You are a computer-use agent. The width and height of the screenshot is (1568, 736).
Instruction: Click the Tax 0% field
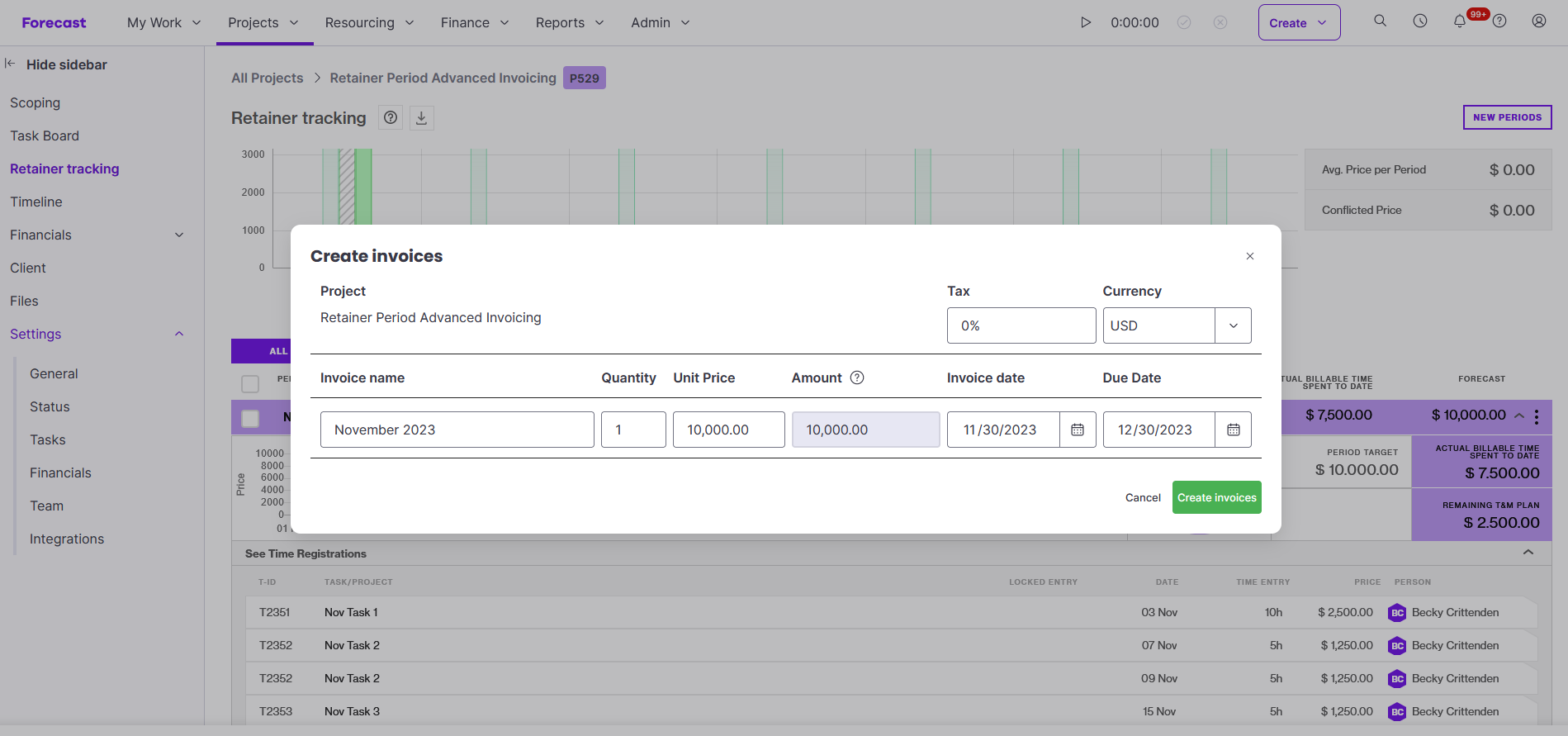click(x=1021, y=325)
